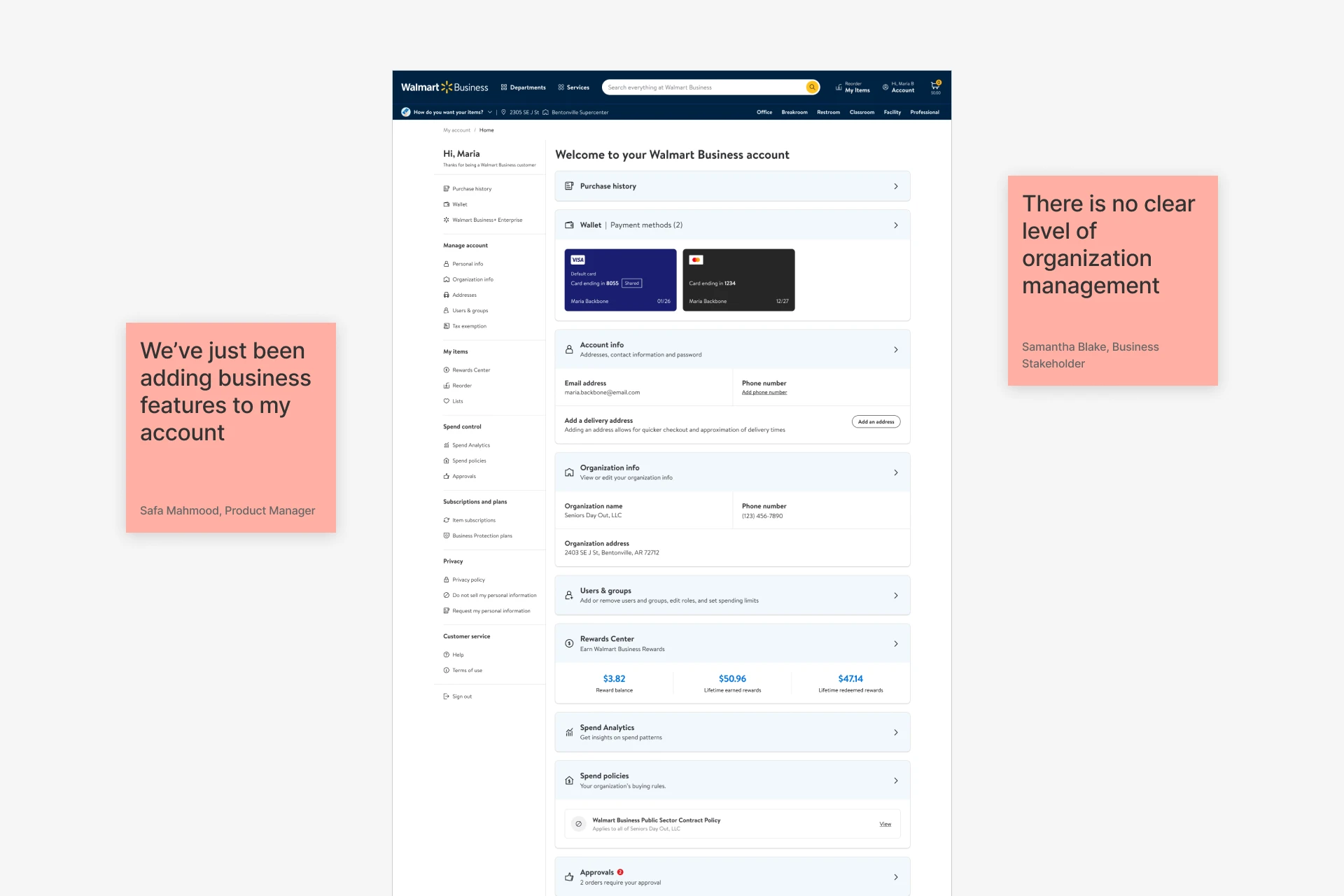Select the Spend Analytics chart icon
This screenshot has height=896, width=1344.
tap(447, 444)
